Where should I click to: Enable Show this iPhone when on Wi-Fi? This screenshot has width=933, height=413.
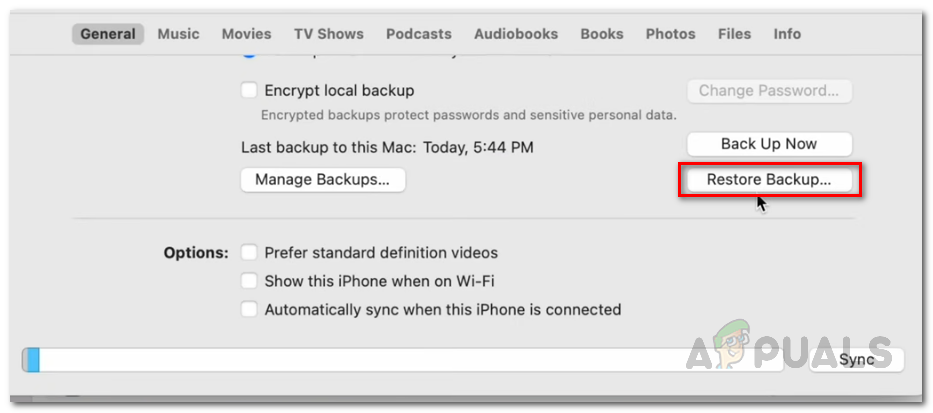[x=249, y=281]
